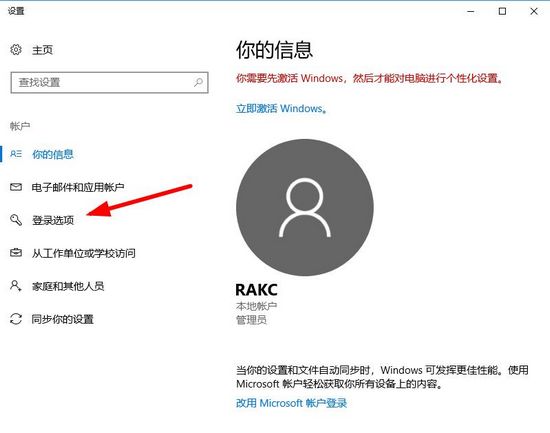Open 家庭和其他人员
Screen dimensions: 550x433
68,286
